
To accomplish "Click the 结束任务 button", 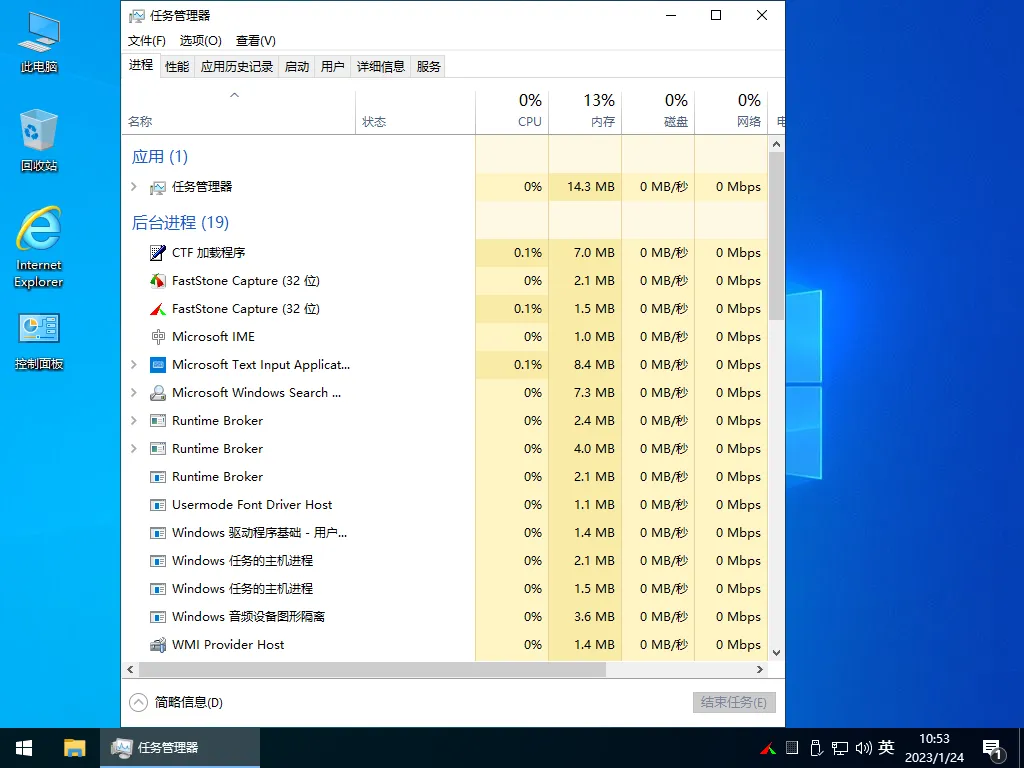I will tap(734, 703).
